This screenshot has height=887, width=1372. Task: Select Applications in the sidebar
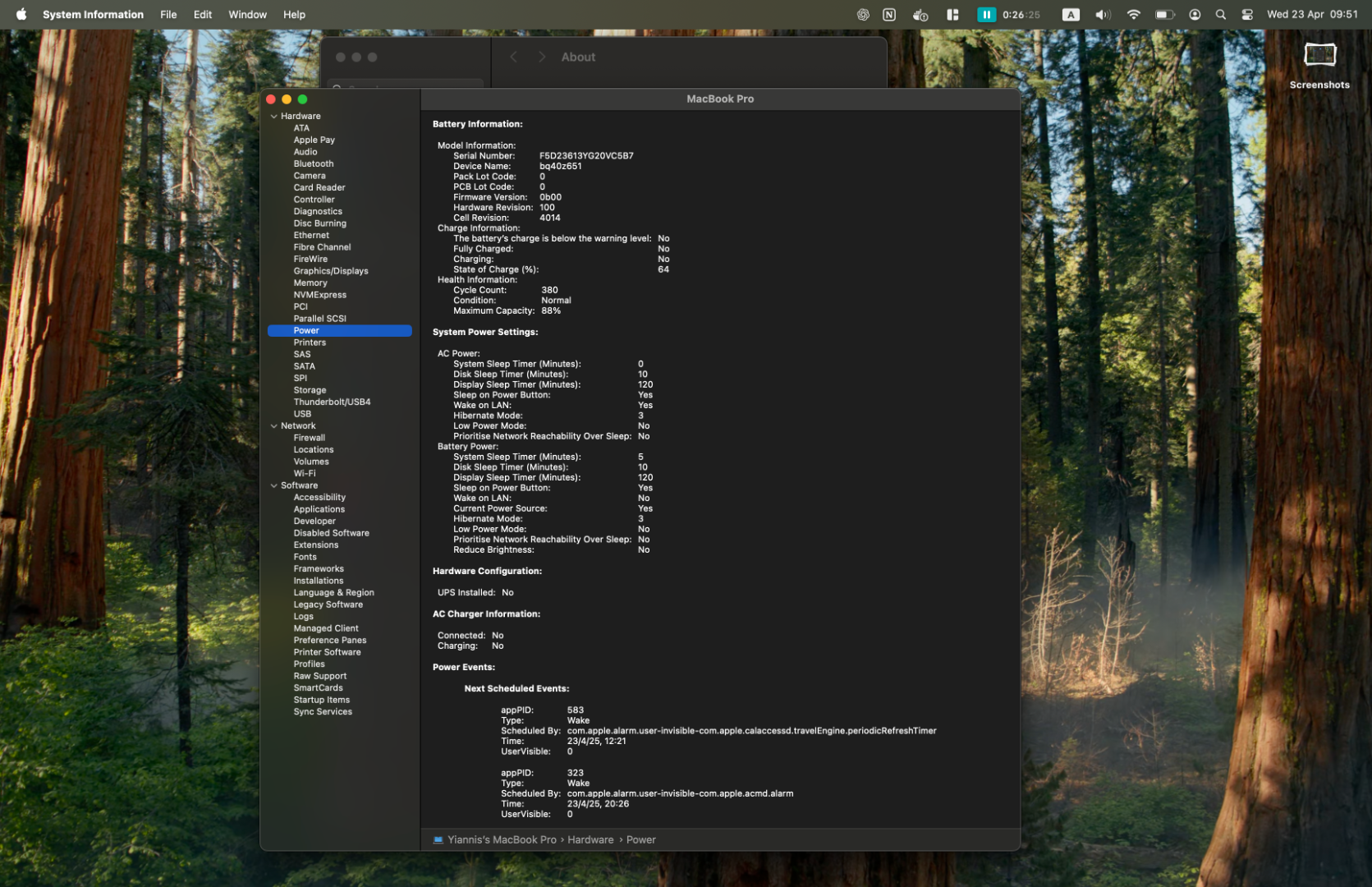319,509
